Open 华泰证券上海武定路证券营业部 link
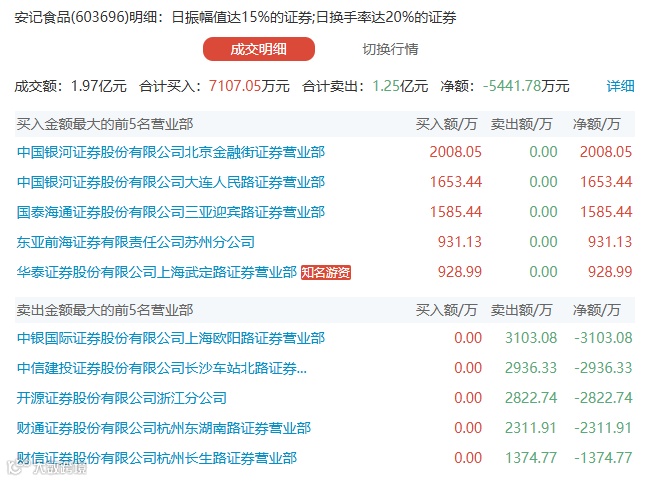Viewport: 655px width, 481px height. point(157,272)
